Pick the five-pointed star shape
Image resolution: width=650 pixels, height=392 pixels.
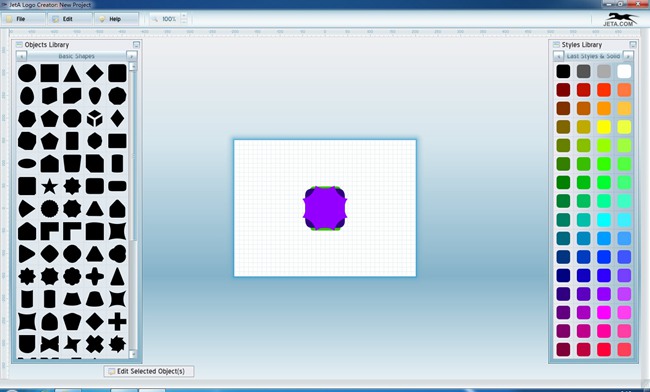click(x=49, y=186)
